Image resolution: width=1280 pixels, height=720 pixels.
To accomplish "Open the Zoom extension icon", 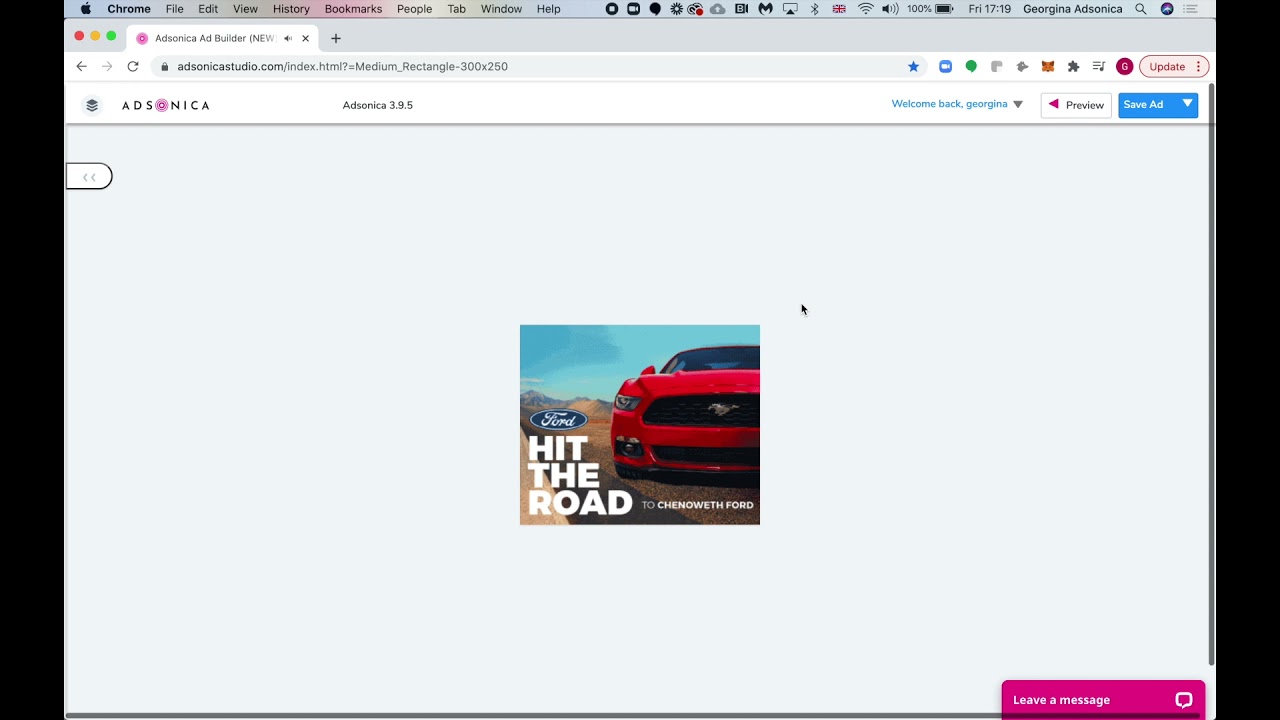I will 945,67.
